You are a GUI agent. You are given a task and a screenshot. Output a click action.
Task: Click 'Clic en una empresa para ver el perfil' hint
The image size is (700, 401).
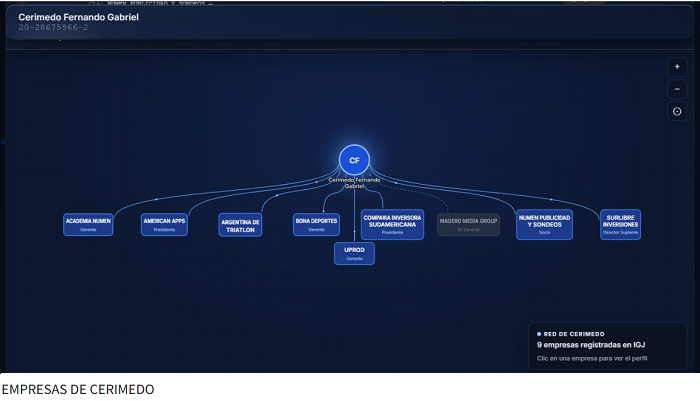tap(592, 358)
